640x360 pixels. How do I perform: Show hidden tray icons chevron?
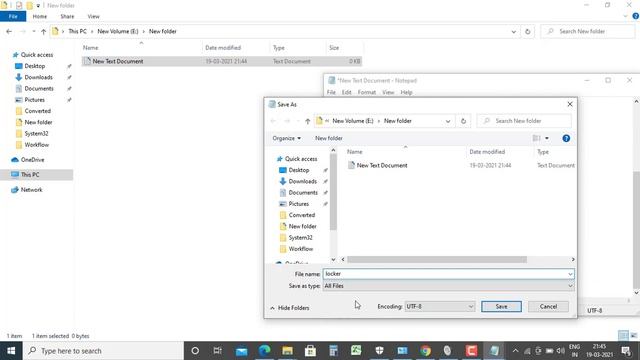pyautogui.click(x=515, y=351)
